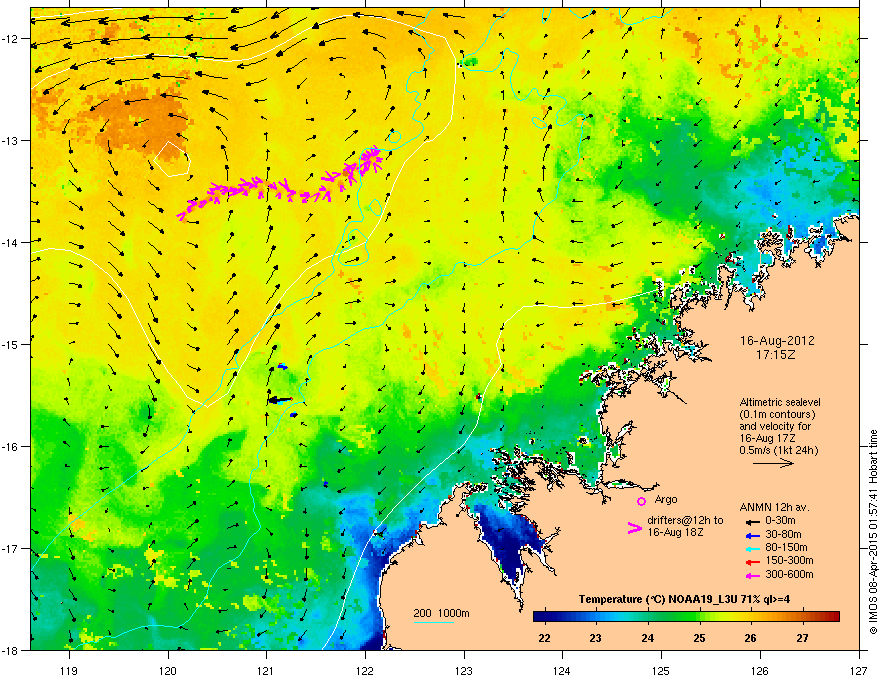Click the latitude '-18' axis label

coord(12,650)
